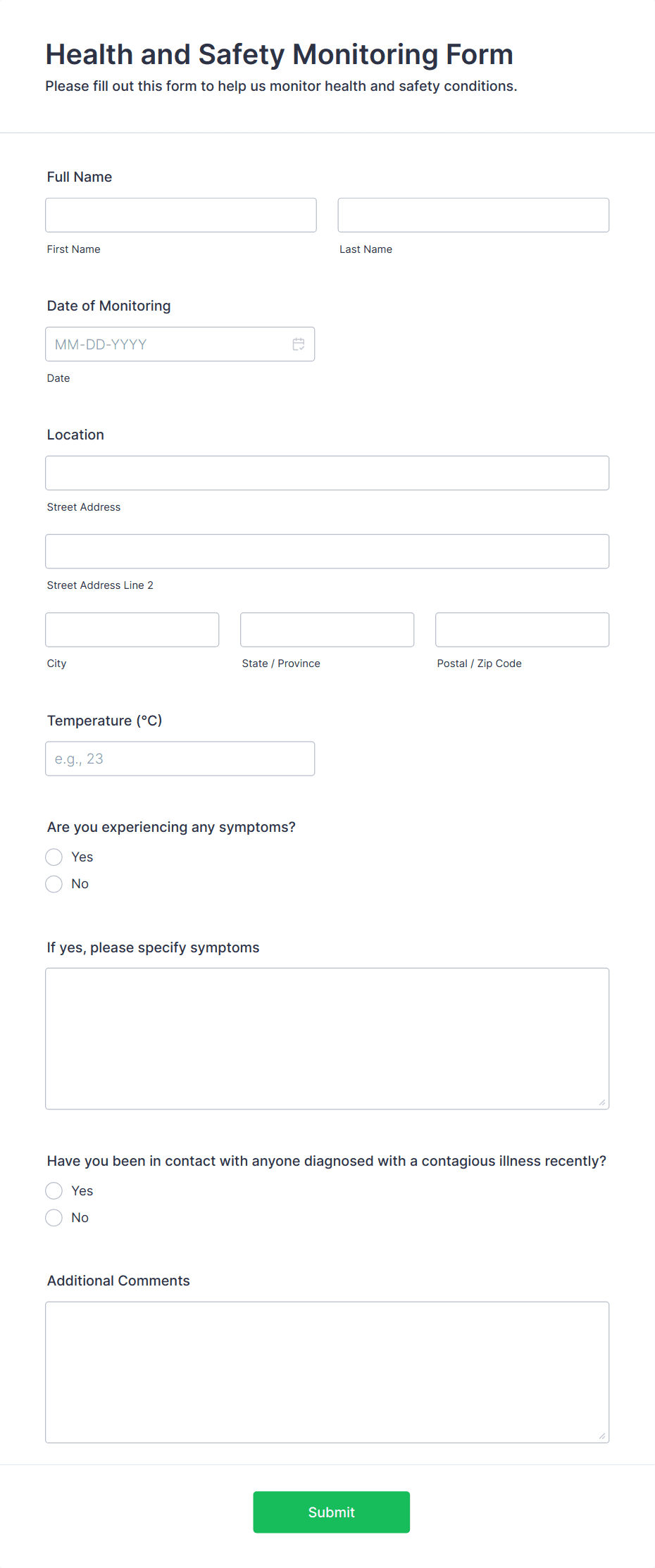Select the Postal / Zip Code field
The image size is (655, 1568).
[x=523, y=630]
